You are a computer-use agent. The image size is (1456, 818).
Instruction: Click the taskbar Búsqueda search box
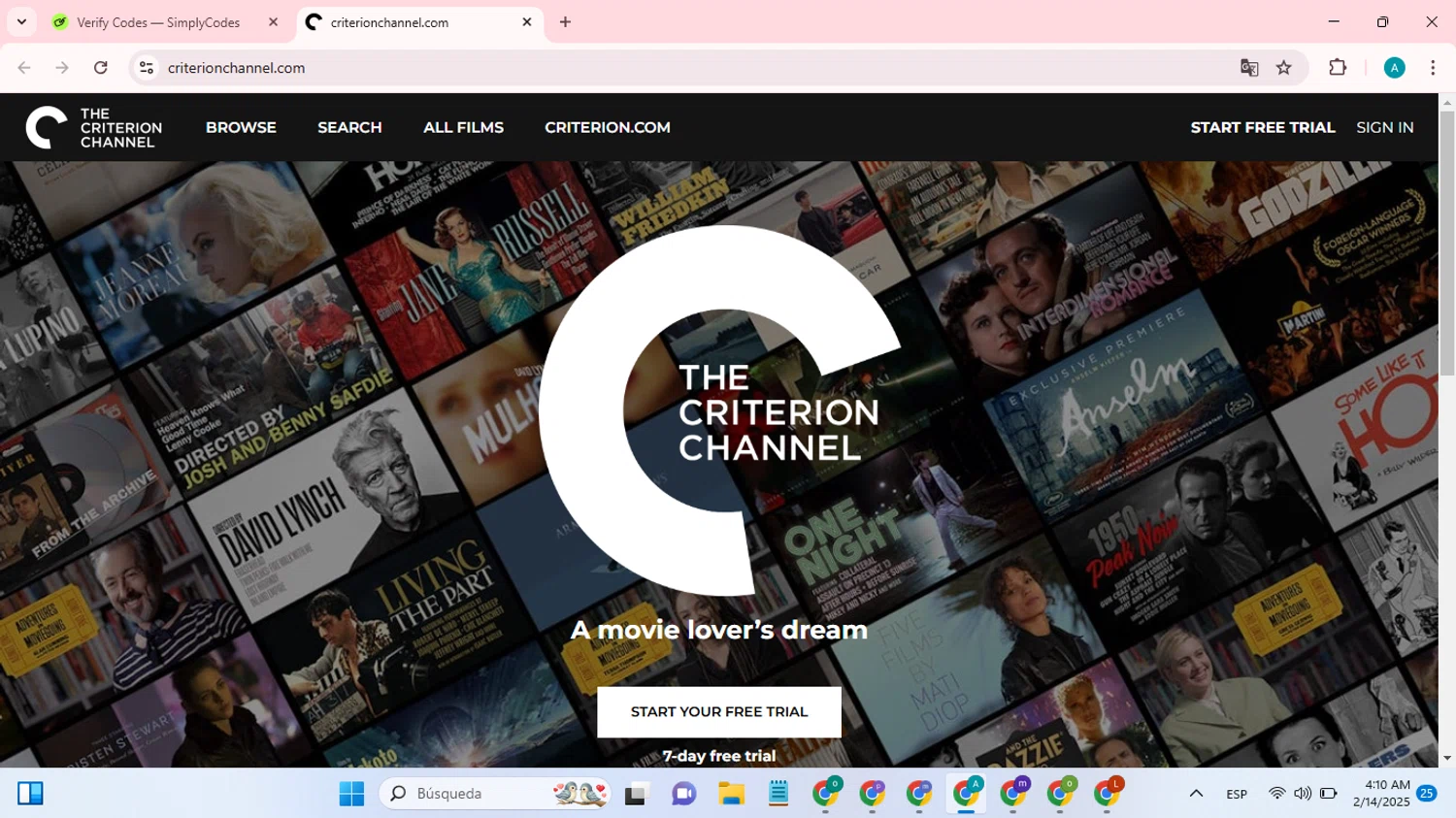point(495,794)
